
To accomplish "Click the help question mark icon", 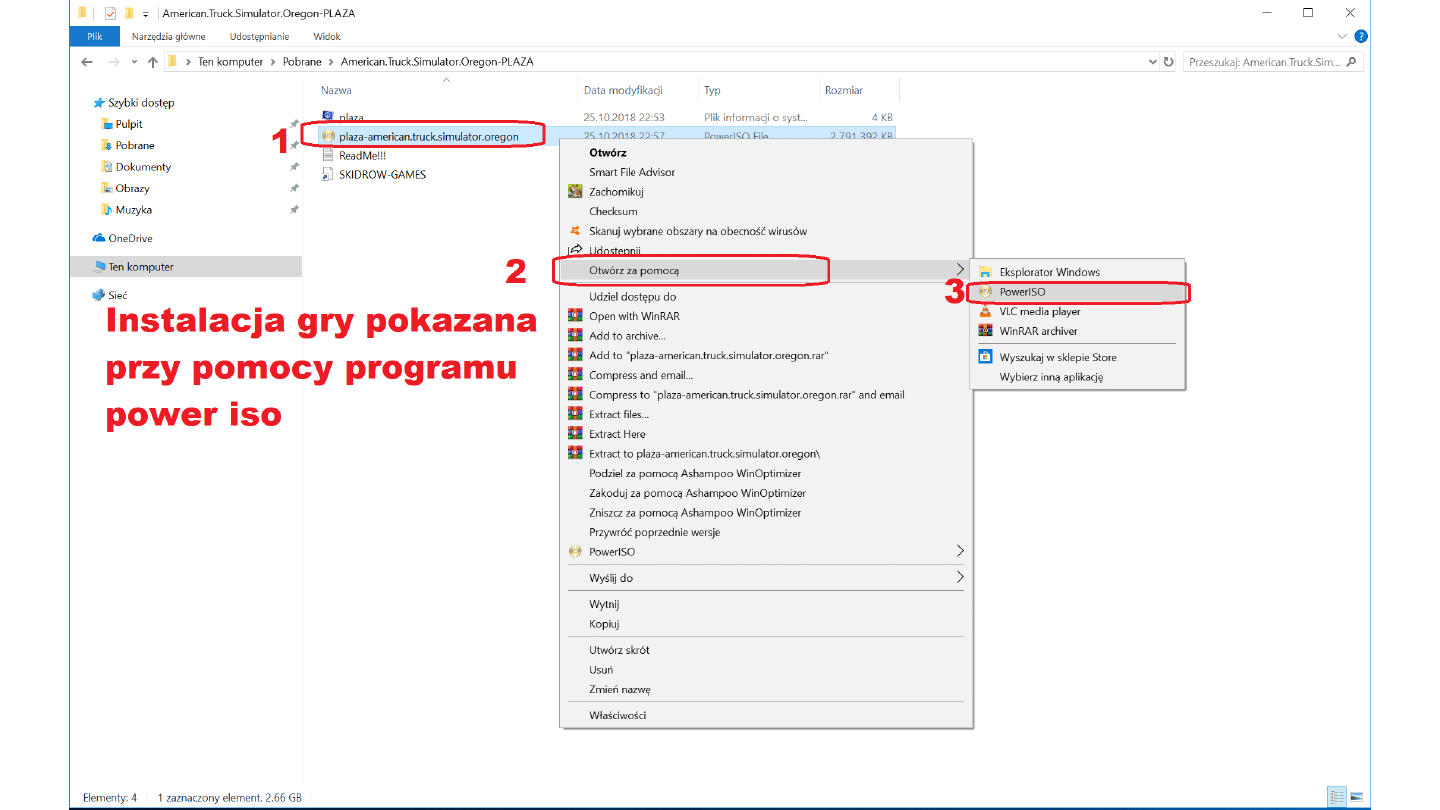I will (x=1361, y=36).
